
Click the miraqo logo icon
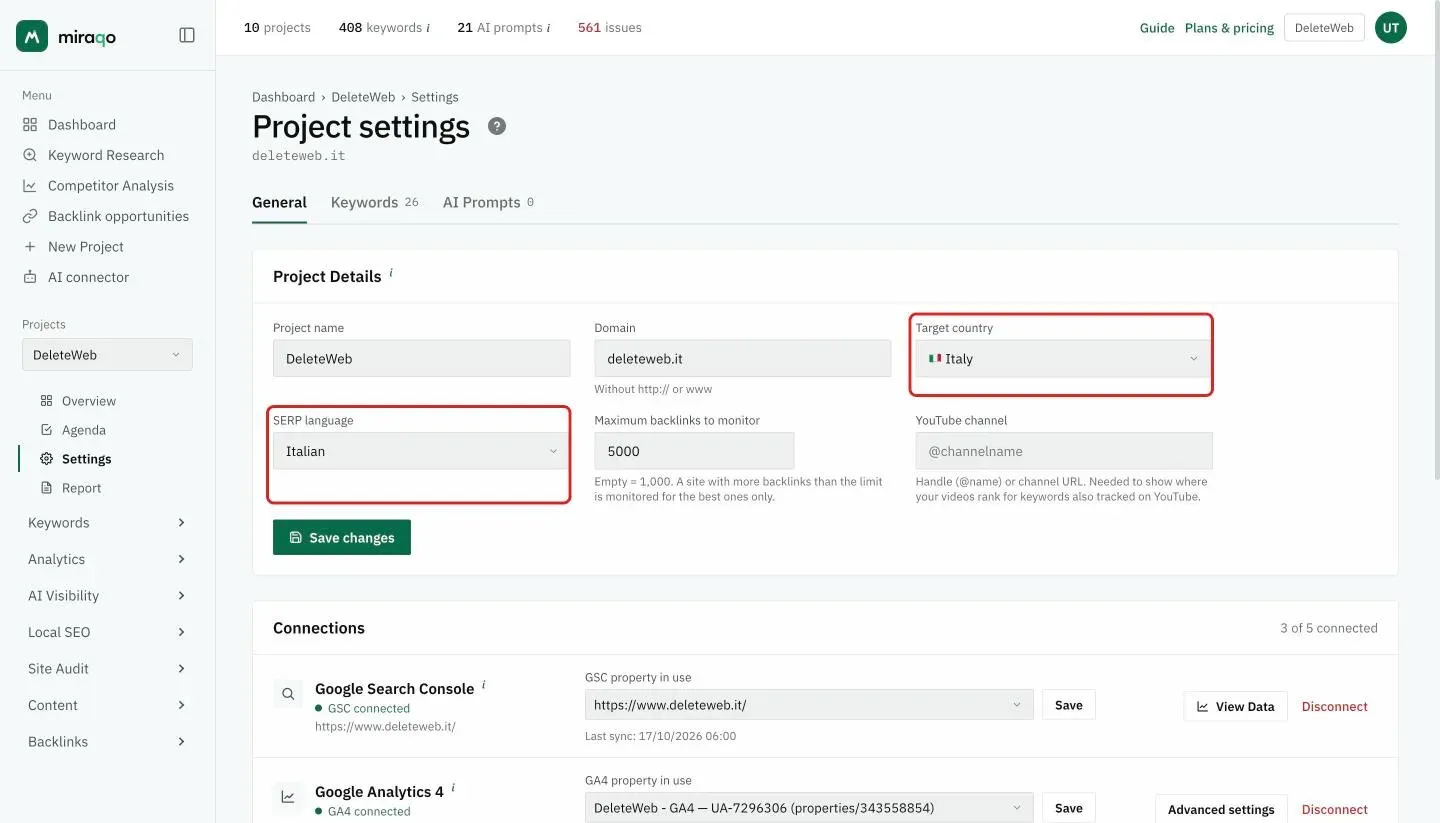pos(32,36)
